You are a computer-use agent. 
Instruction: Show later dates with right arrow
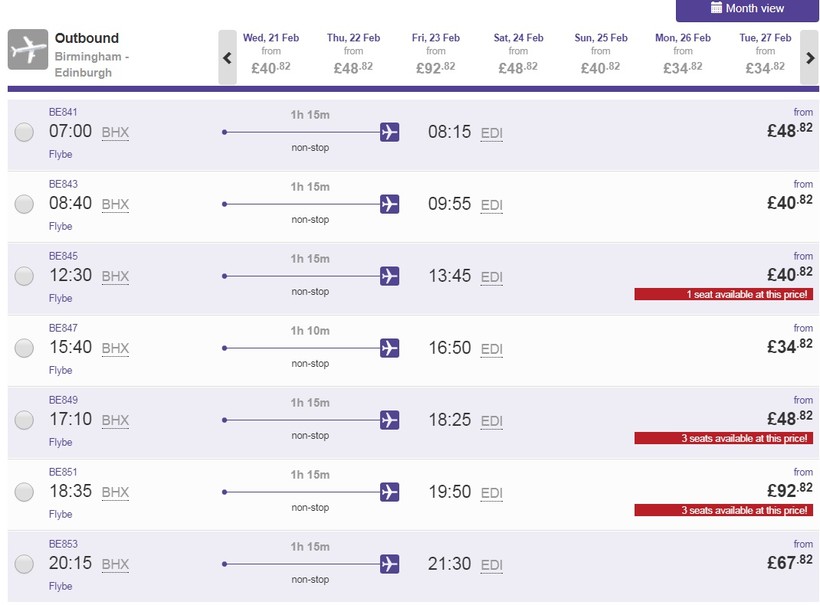809,58
